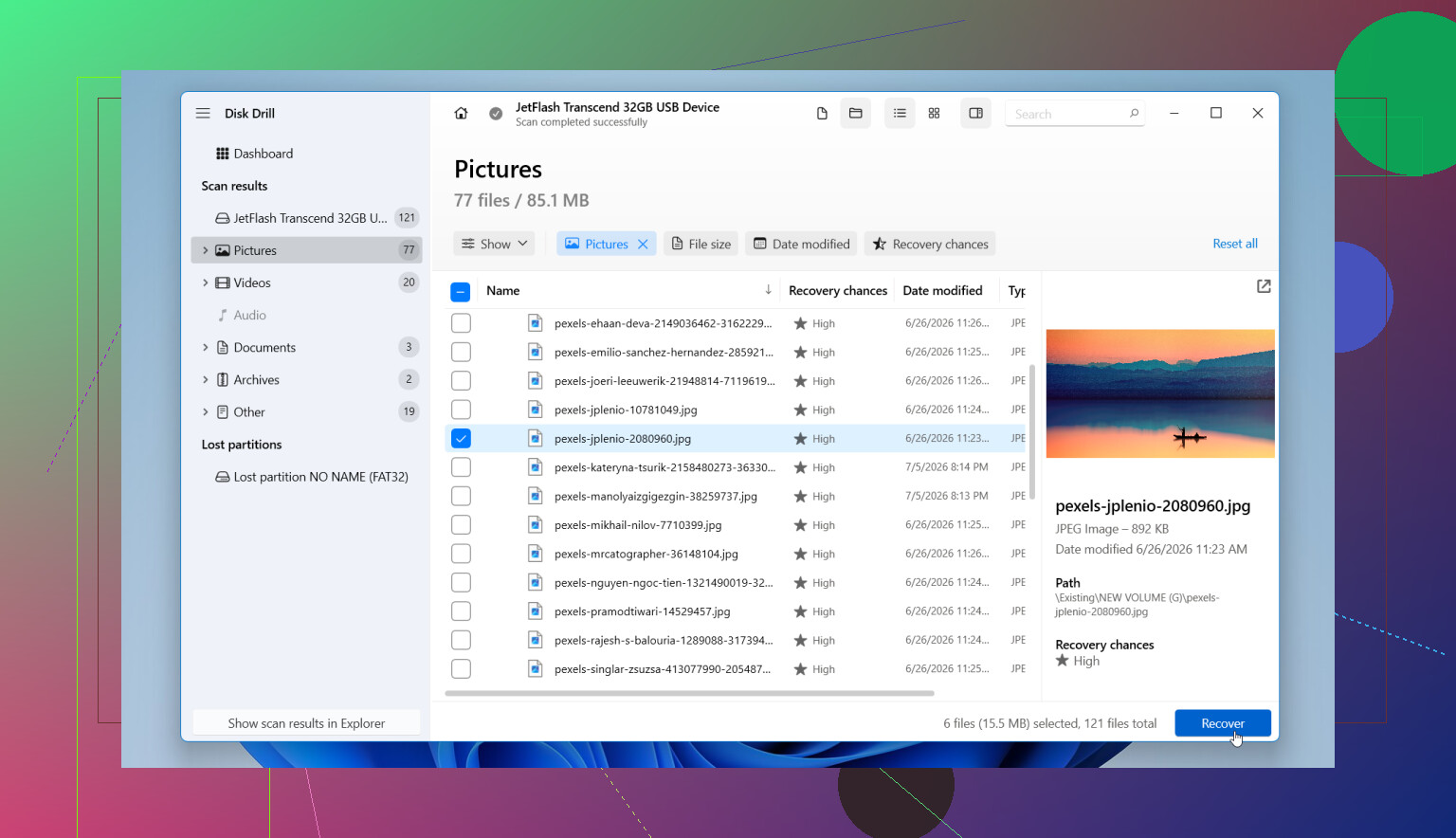The width and height of the screenshot is (1456, 838).
Task: Open the hamburger menu next to Disk Drill
Action: point(203,113)
